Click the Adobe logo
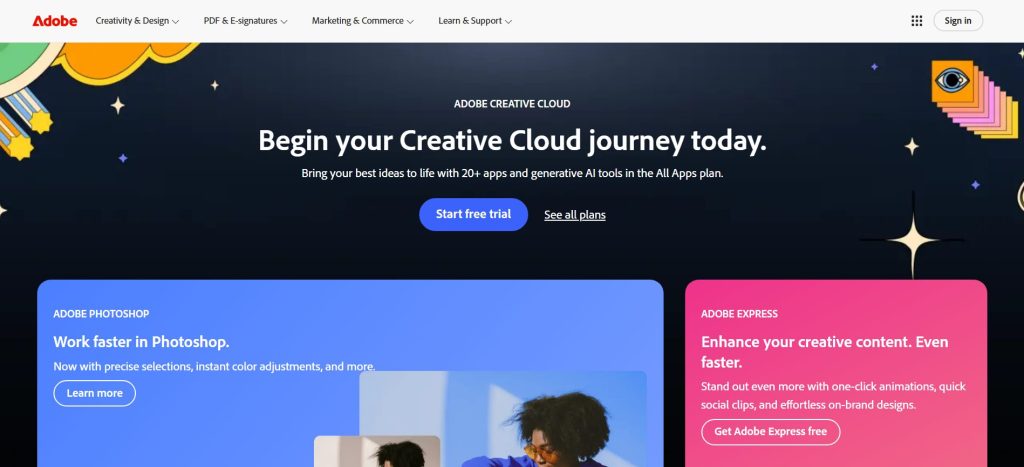The width and height of the screenshot is (1024, 467). pos(55,21)
